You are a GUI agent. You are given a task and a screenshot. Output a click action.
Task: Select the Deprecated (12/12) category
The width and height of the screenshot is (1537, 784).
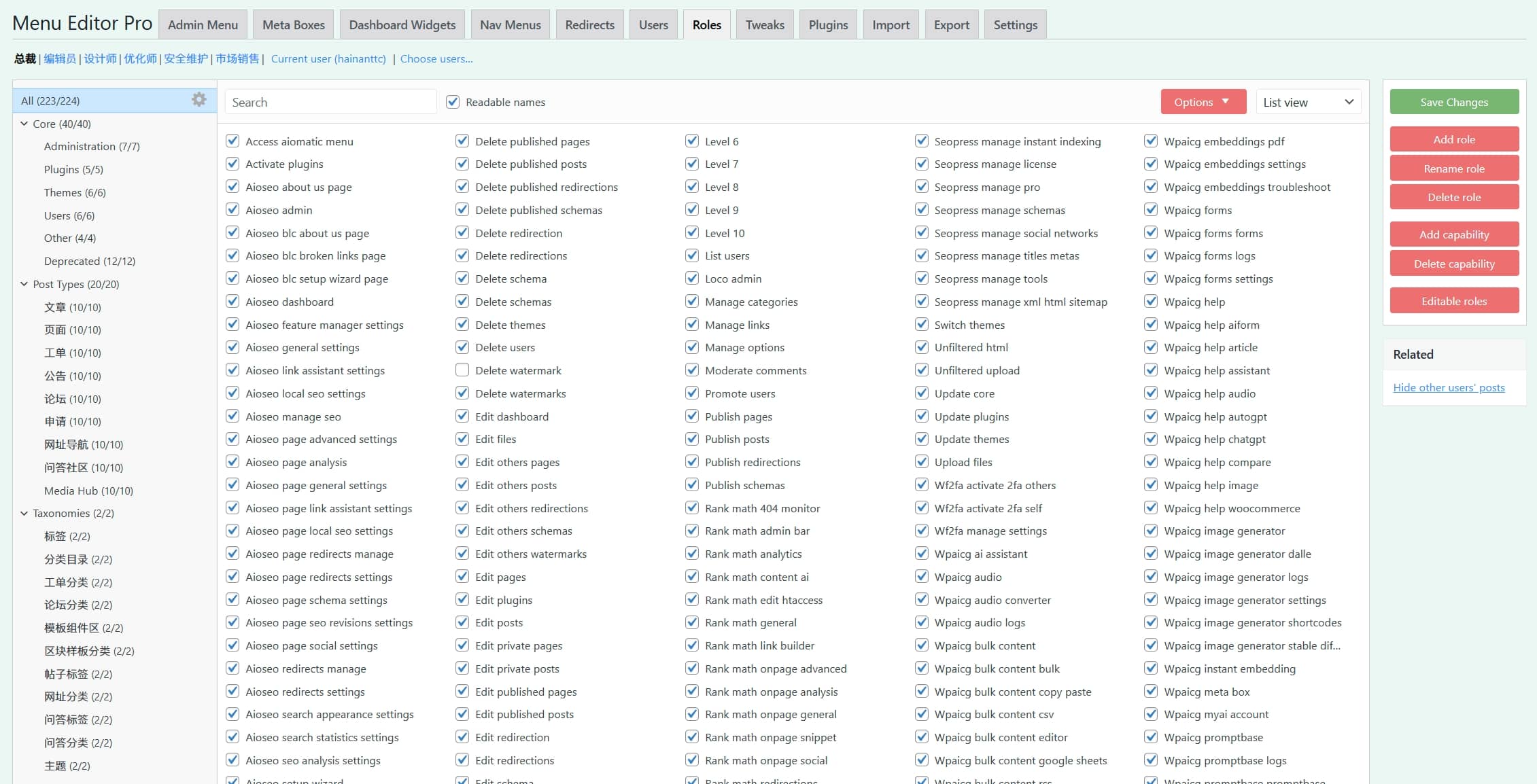click(90, 261)
